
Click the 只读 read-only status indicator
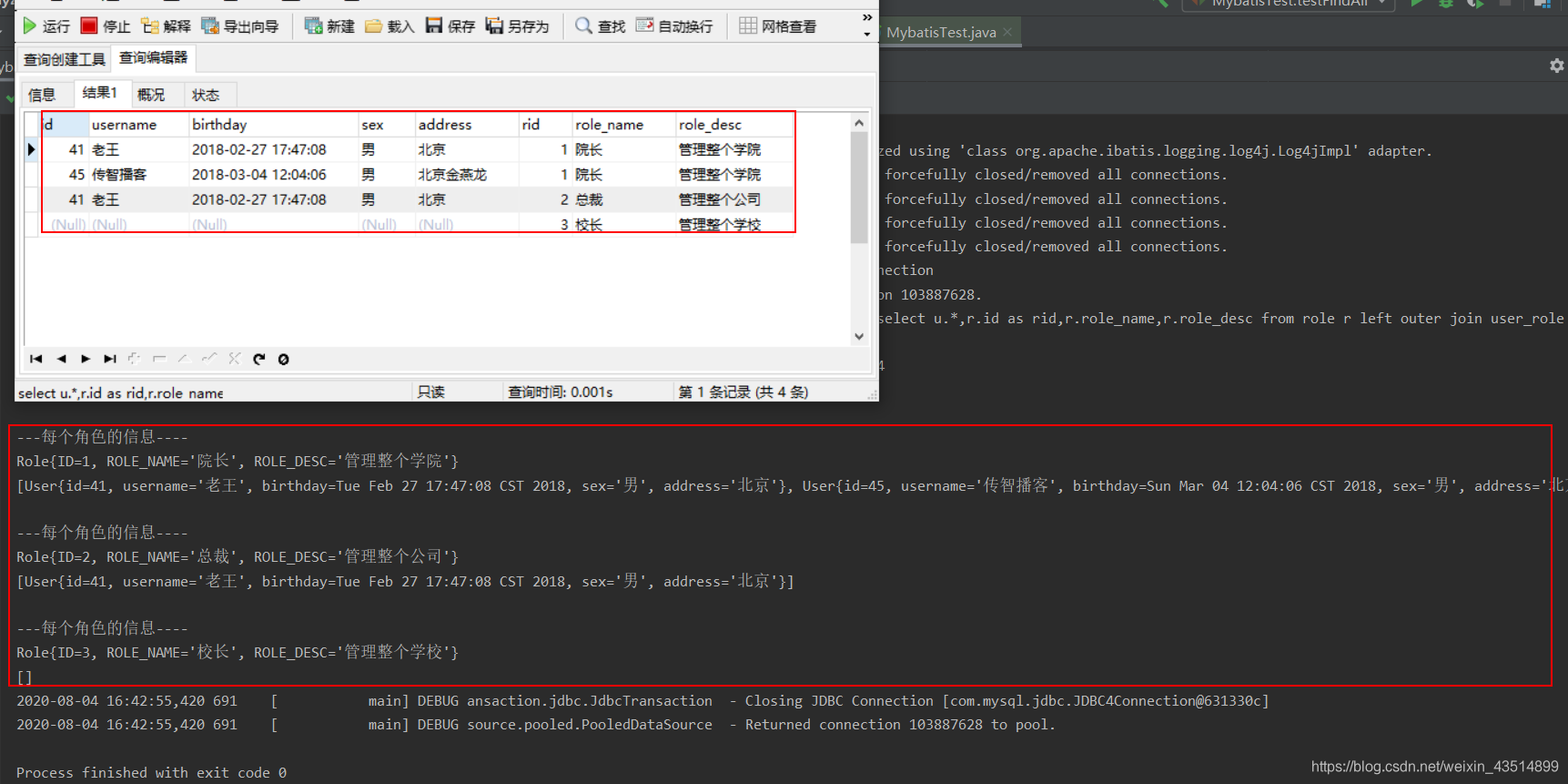(x=431, y=392)
